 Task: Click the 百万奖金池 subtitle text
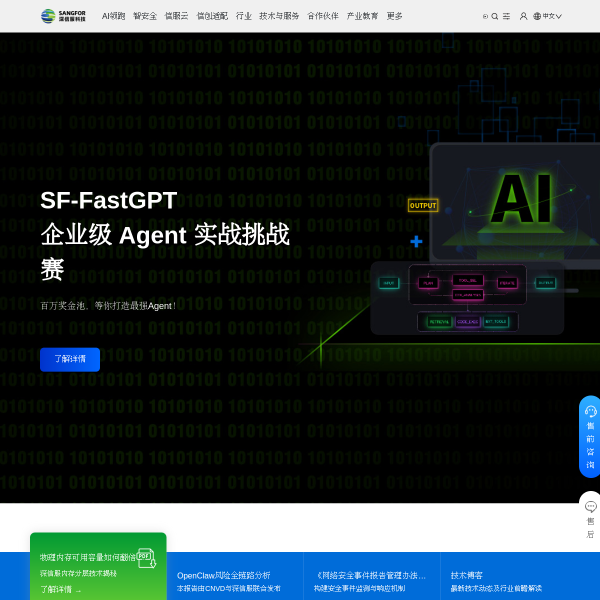[108, 306]
